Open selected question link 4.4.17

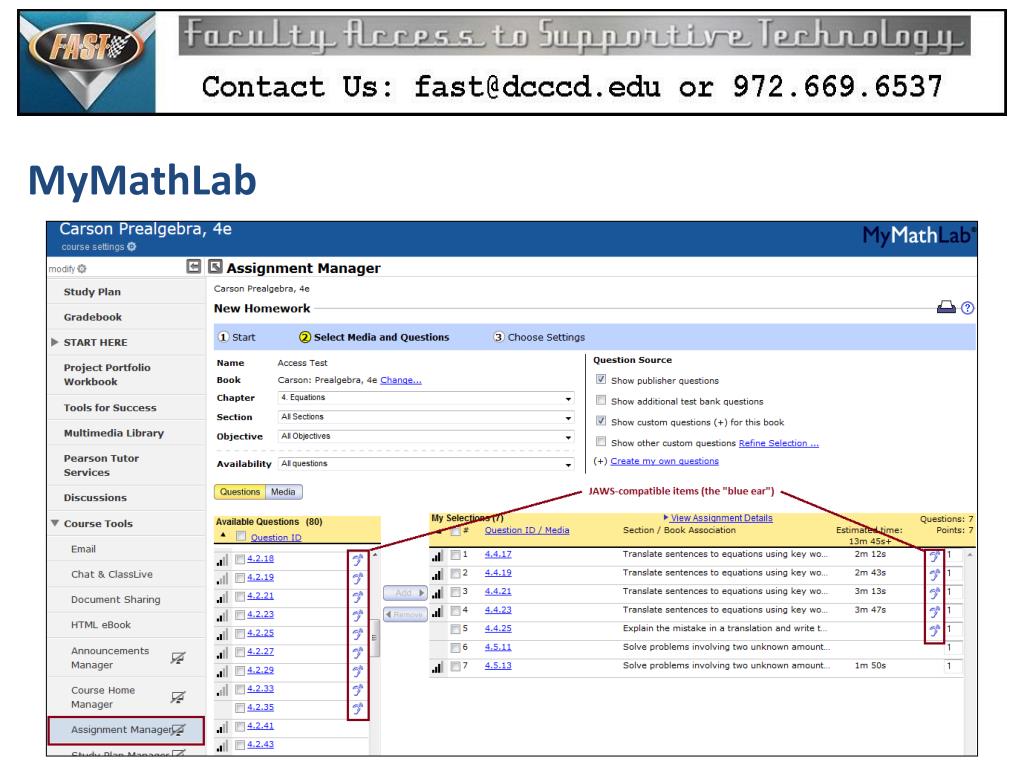498,554
